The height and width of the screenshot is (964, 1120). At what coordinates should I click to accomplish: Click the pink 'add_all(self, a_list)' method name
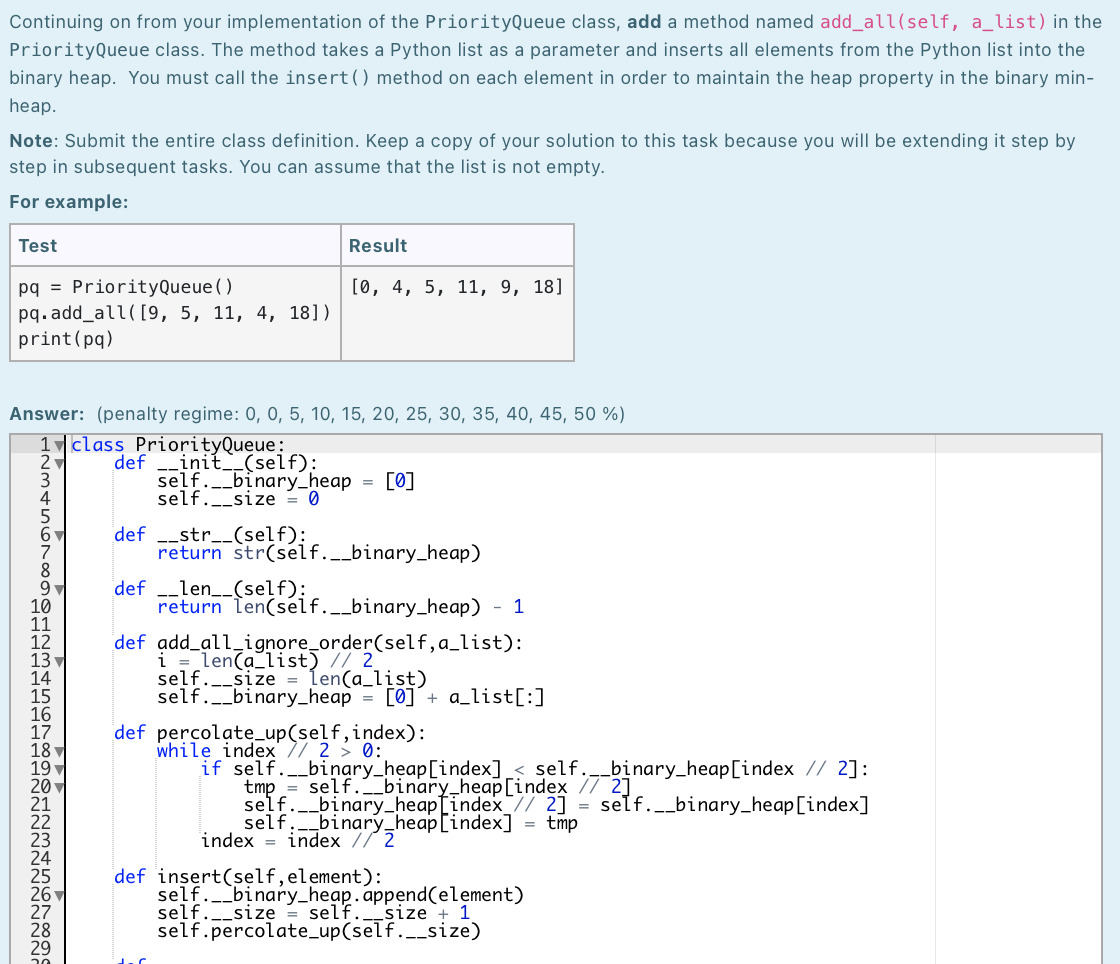(x=932, y=22)
